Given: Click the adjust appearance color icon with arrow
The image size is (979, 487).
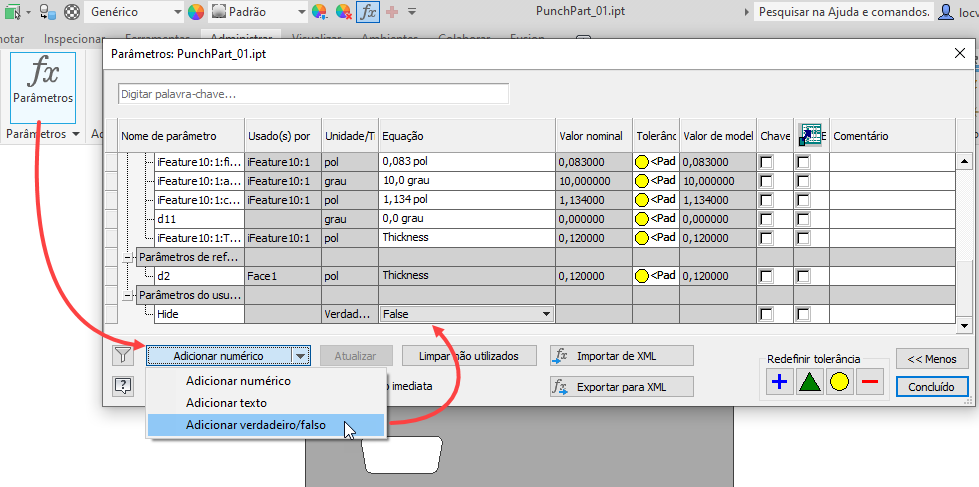Looking at the screenshot, I should tap(320, 11).
